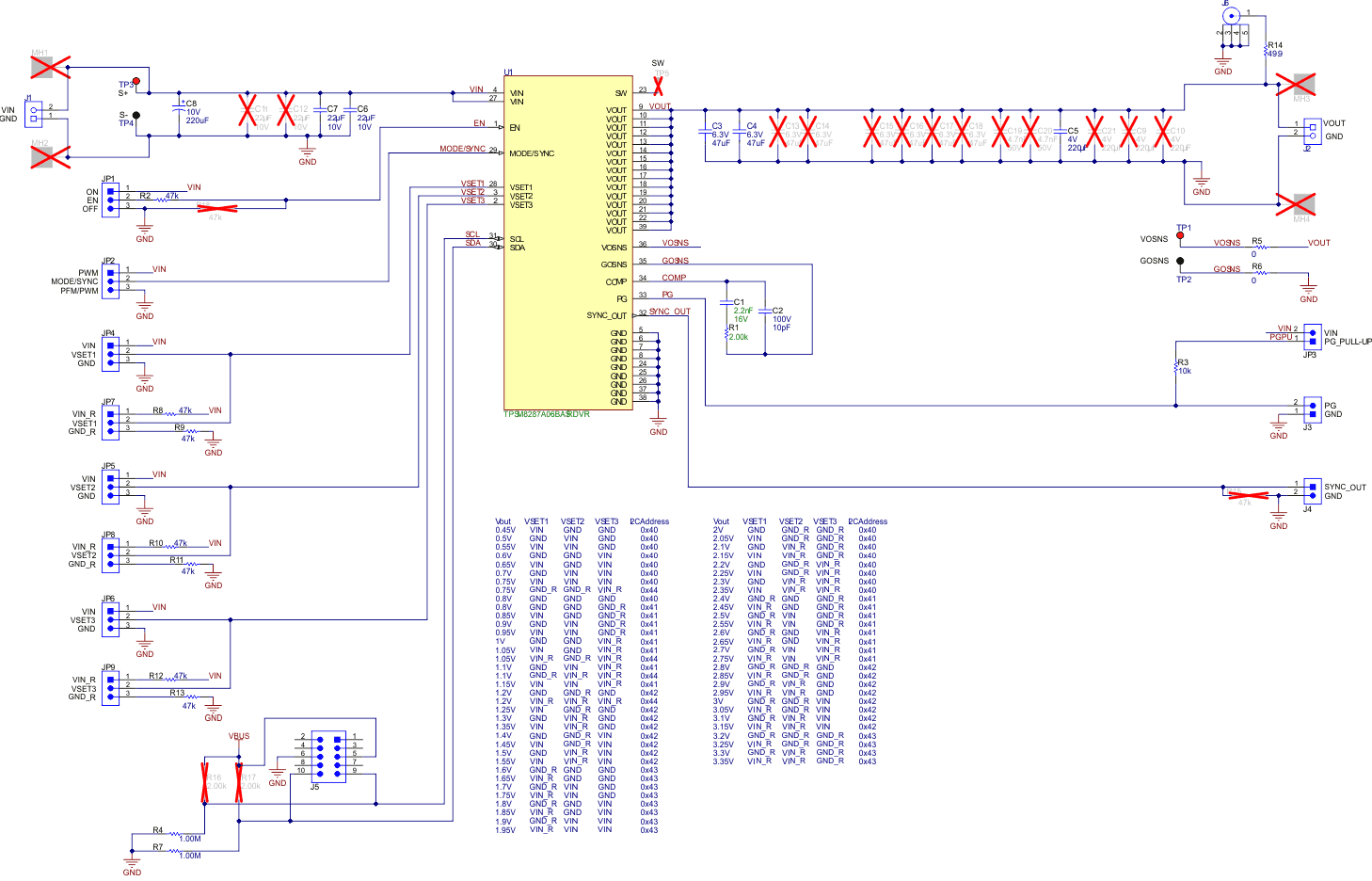Screen dimensions: 1372x881
Task: Click the red TP1 VOSNS test point
Action: 1179,235
